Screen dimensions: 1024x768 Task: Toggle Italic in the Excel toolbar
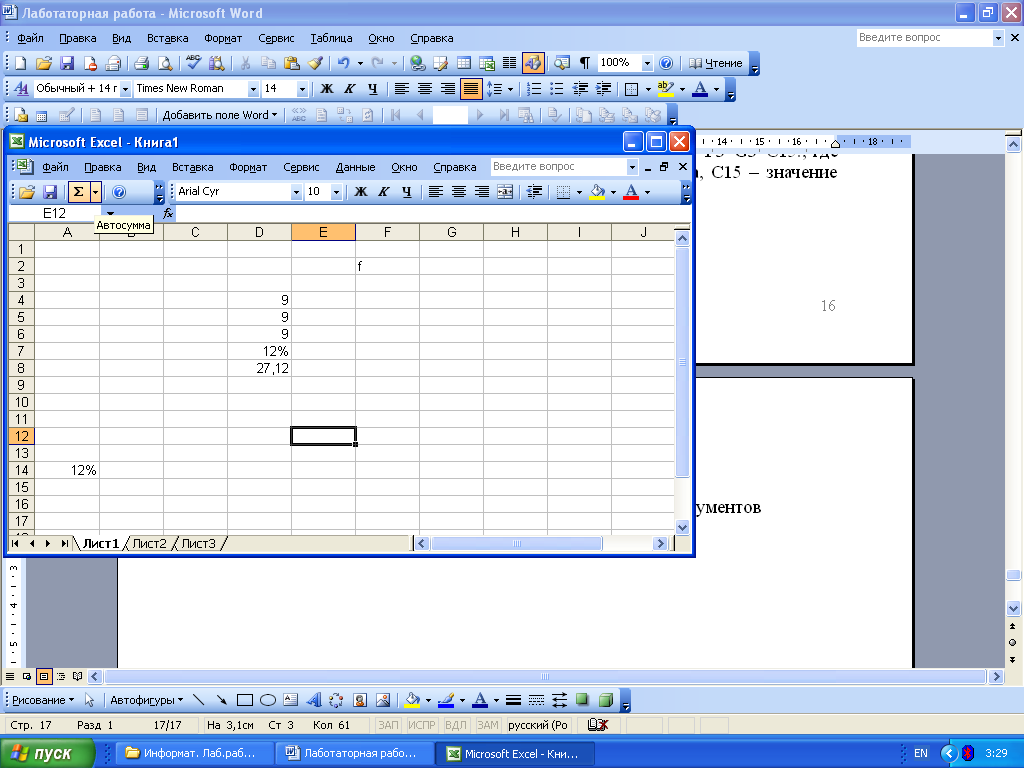pos(383,191)
